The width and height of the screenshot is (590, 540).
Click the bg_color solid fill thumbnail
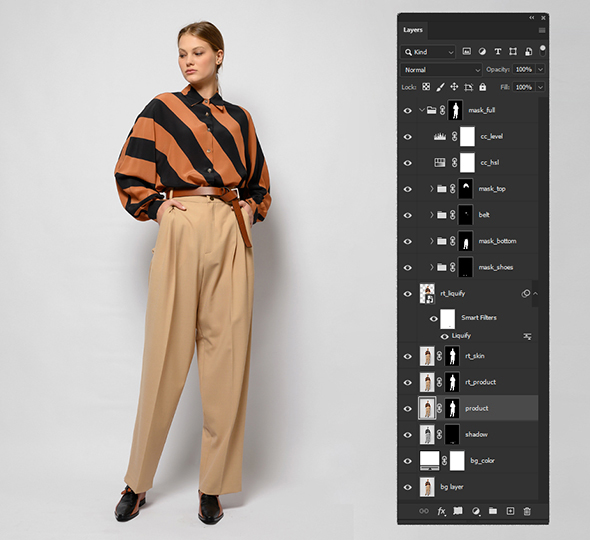429,461
